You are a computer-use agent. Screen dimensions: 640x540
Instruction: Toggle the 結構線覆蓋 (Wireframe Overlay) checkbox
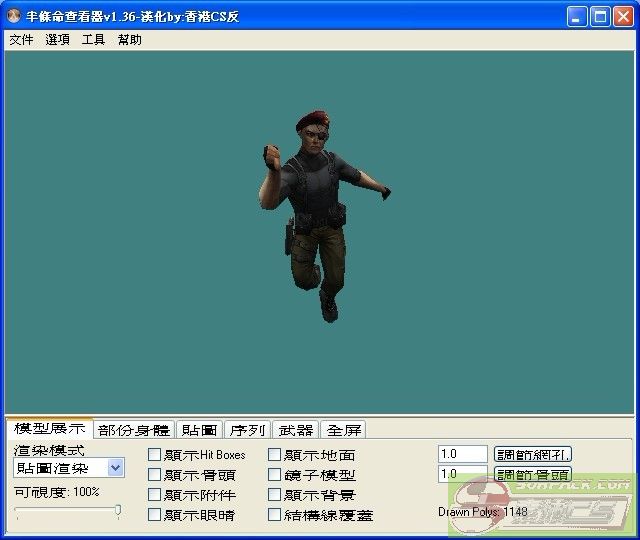275,515
